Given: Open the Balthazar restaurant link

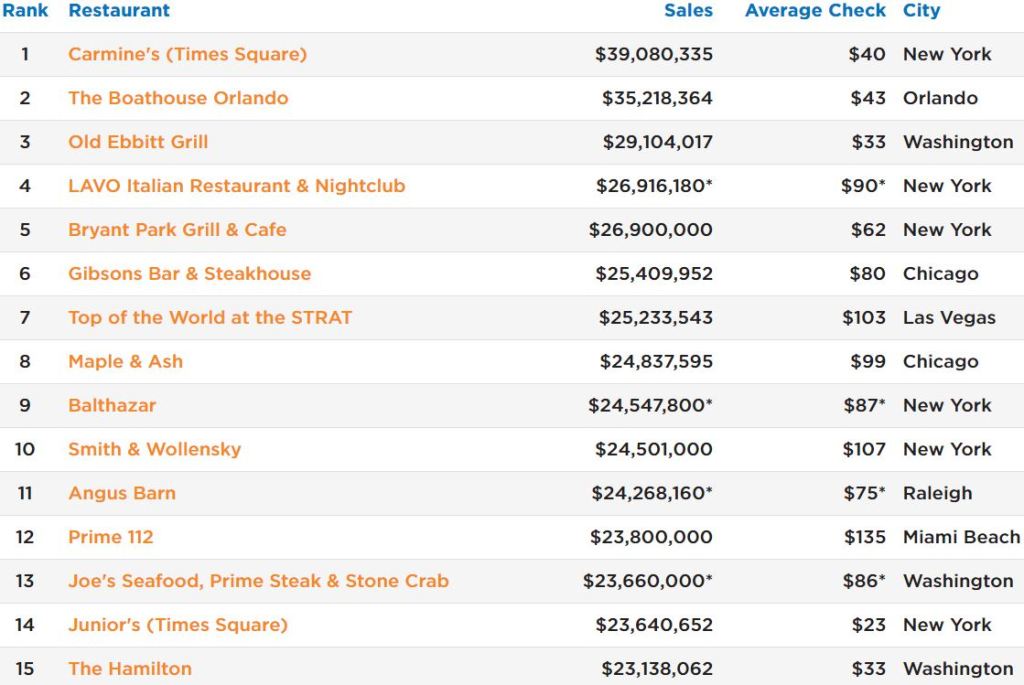Looking at the screenshot, I should [x=112, y=406].
